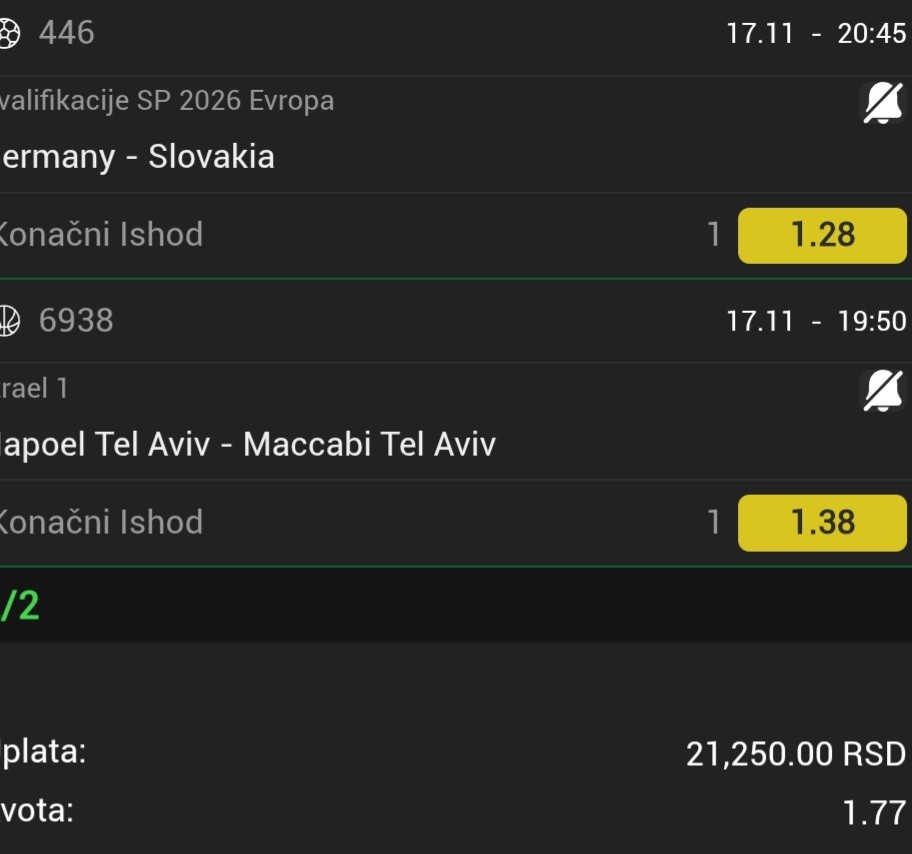Click the green 2/2 ticket status counter

[20, 606]
